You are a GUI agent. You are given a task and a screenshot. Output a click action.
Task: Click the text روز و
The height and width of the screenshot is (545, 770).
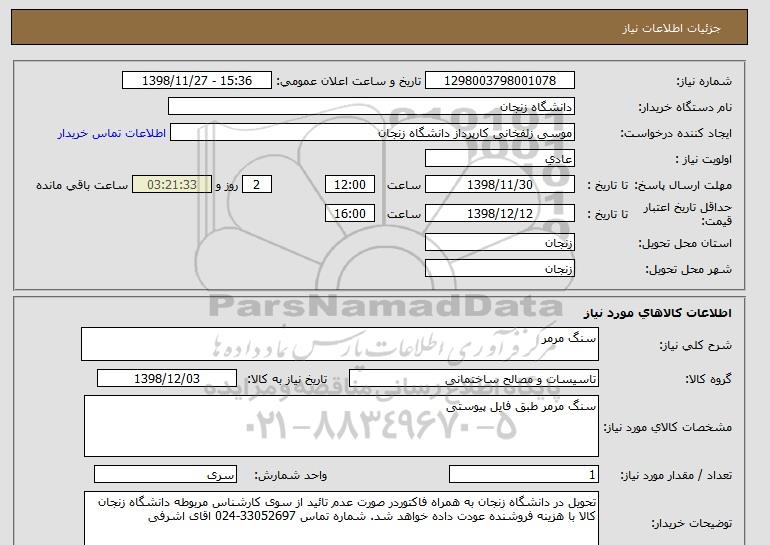click(x=227, y=185)
